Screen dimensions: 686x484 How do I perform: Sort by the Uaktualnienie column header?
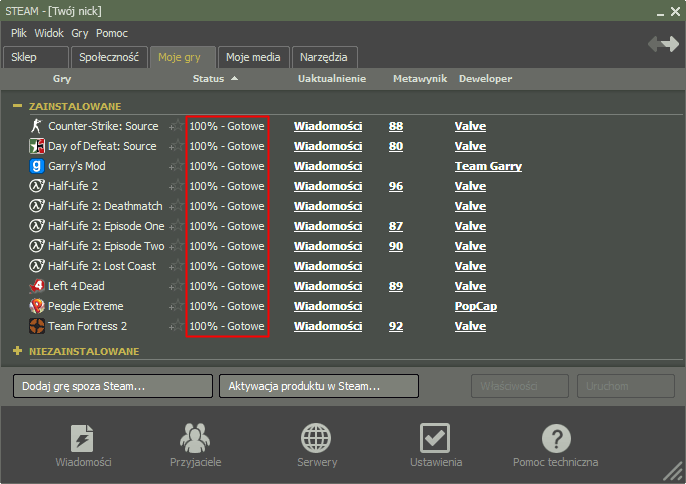(x=332, y=79)
